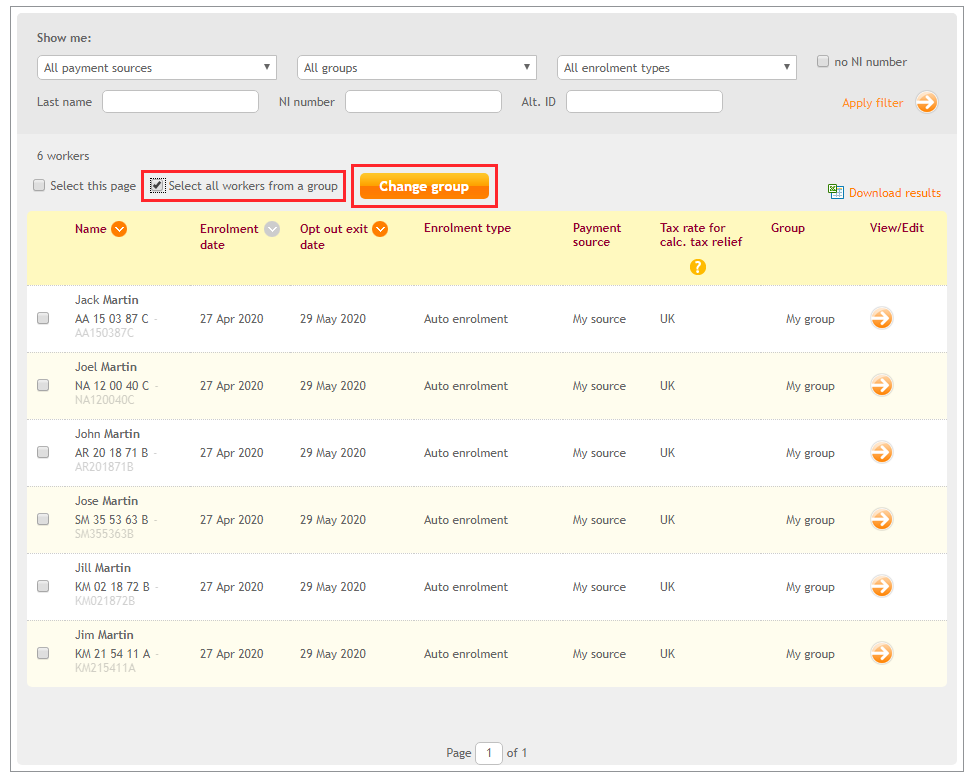
Task: Open View/Edit arrow for Jack Martin
Action: click(x=882, y=318)
